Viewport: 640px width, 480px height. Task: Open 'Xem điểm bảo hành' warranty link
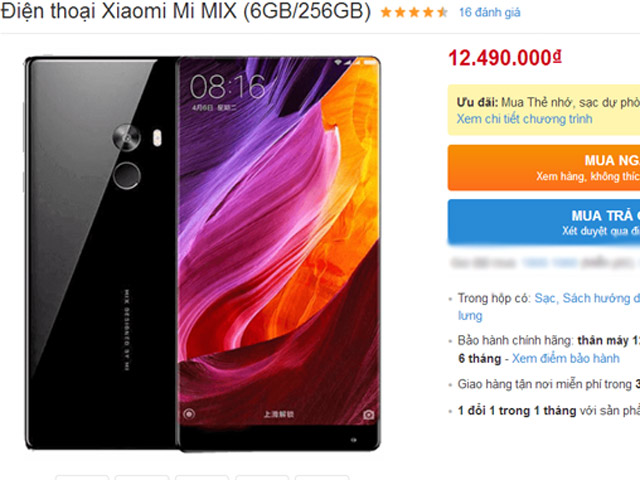[x=565, y=358]
